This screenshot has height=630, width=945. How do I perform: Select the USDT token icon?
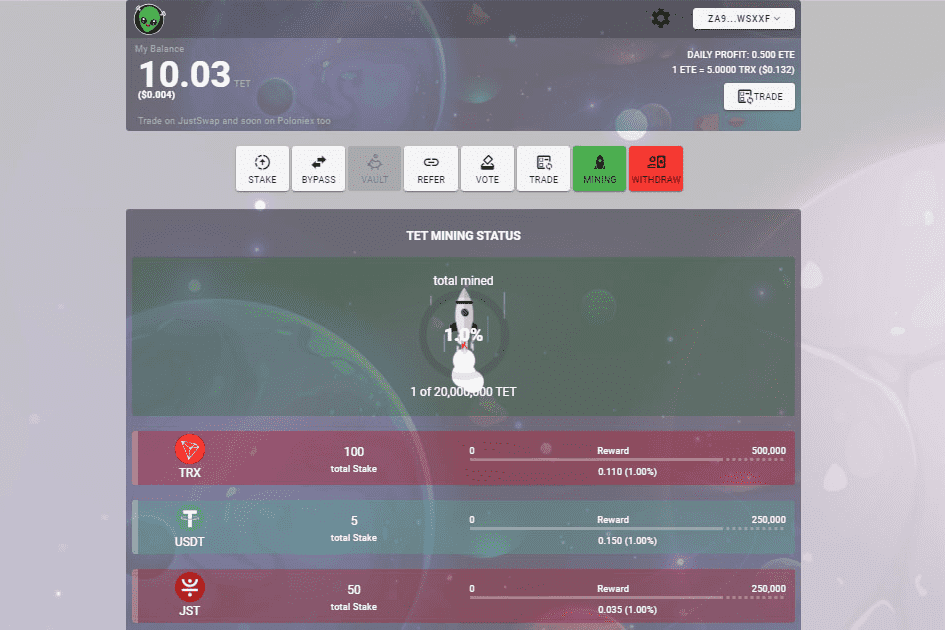(x=189, y=518)
